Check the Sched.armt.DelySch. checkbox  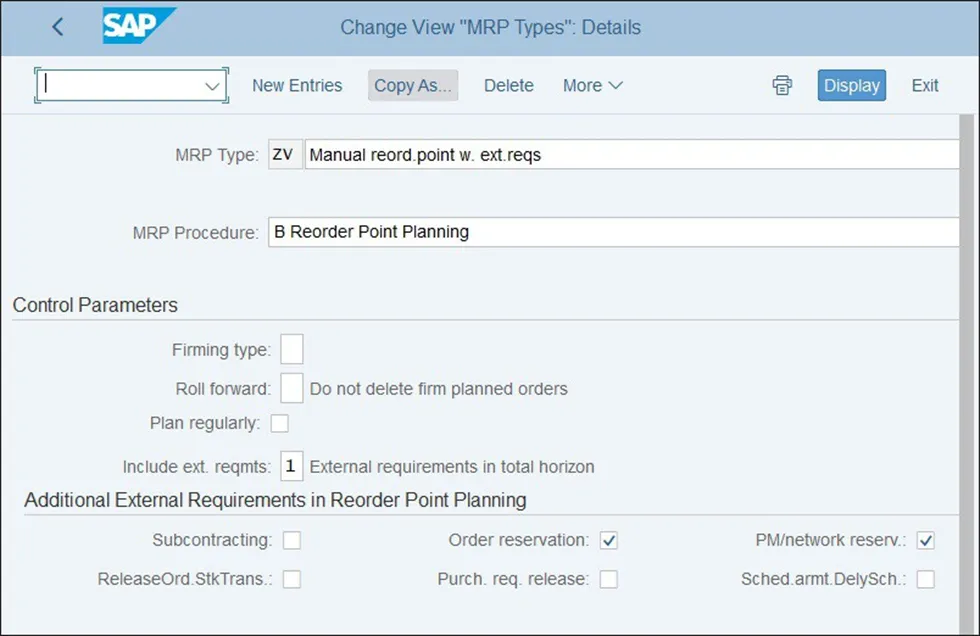click(926, 579)
